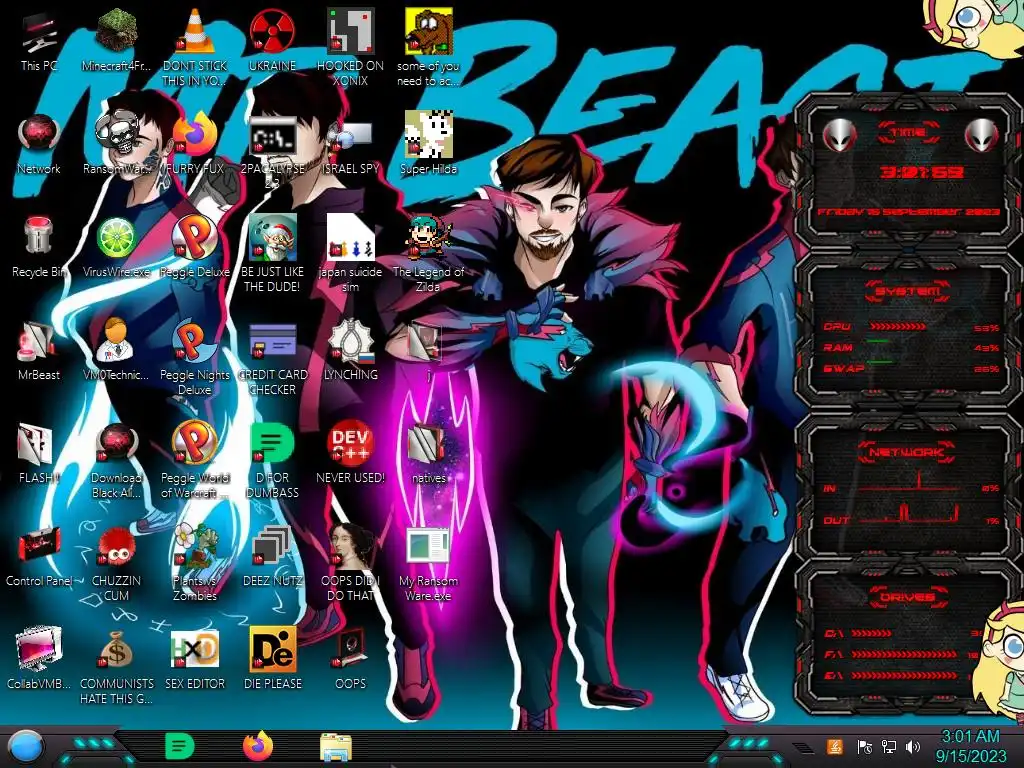Select the HOOKED ON XONIX icon

point(351,31)
